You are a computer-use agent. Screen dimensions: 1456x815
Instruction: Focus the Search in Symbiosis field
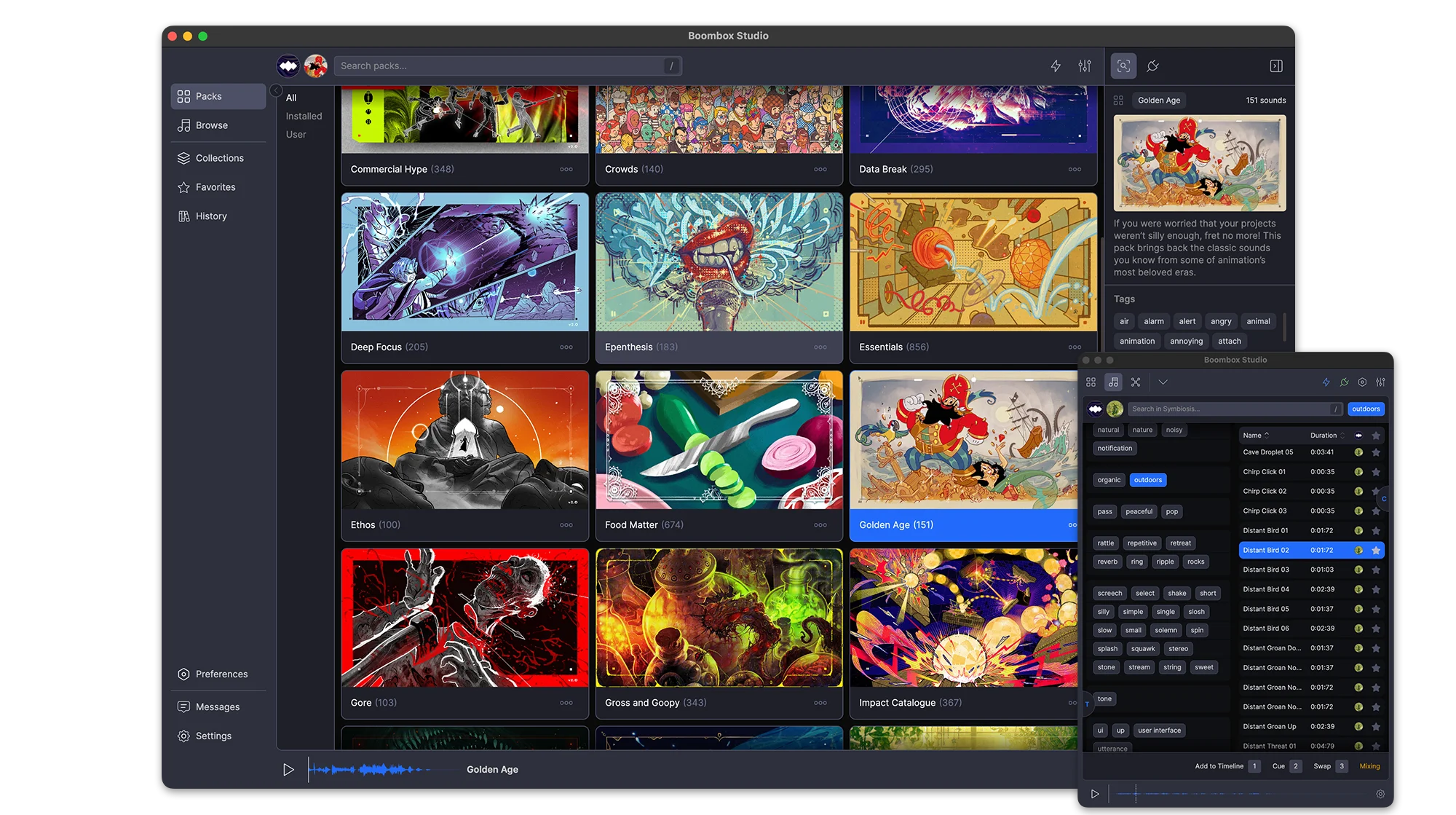point(1235,409)
